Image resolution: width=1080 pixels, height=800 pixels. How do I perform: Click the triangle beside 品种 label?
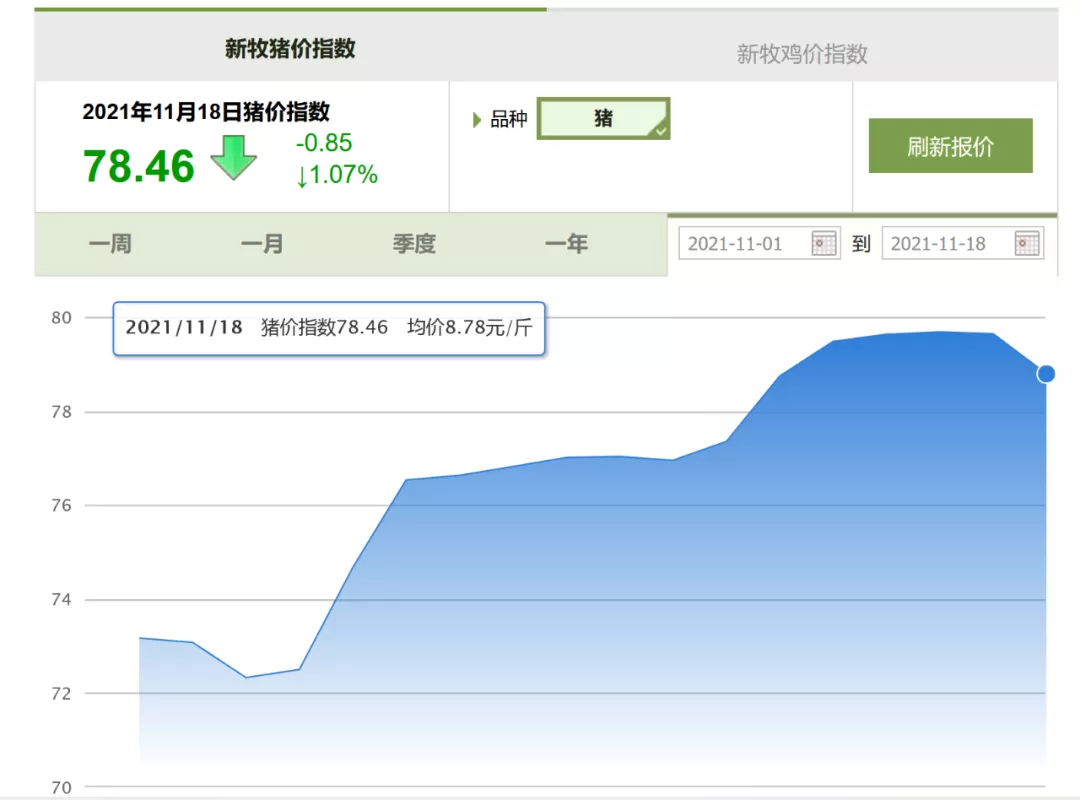point(477,120)
